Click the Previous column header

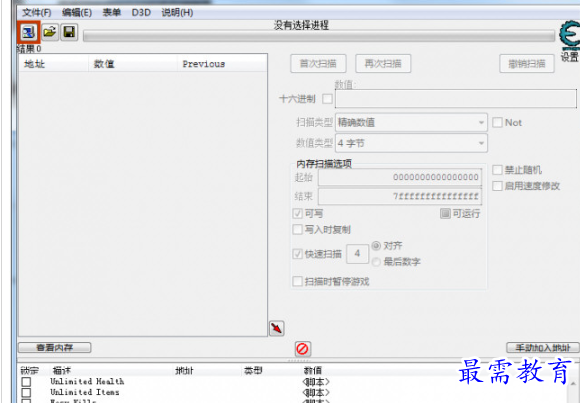(x=222, y=64)
